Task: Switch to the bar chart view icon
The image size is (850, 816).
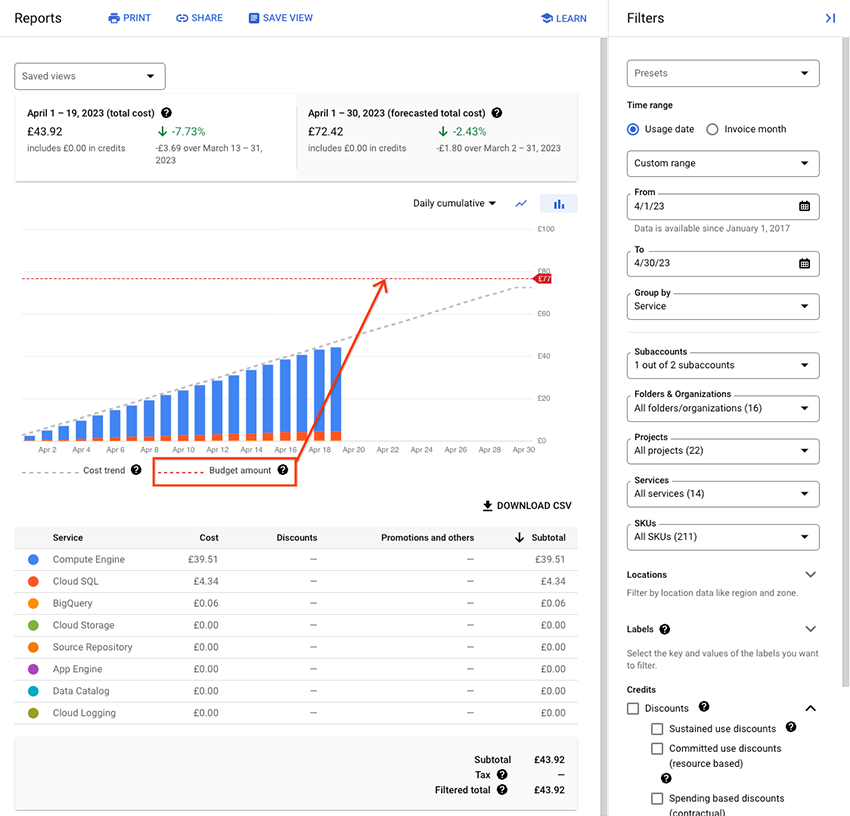Action: [x=558, y=203]
